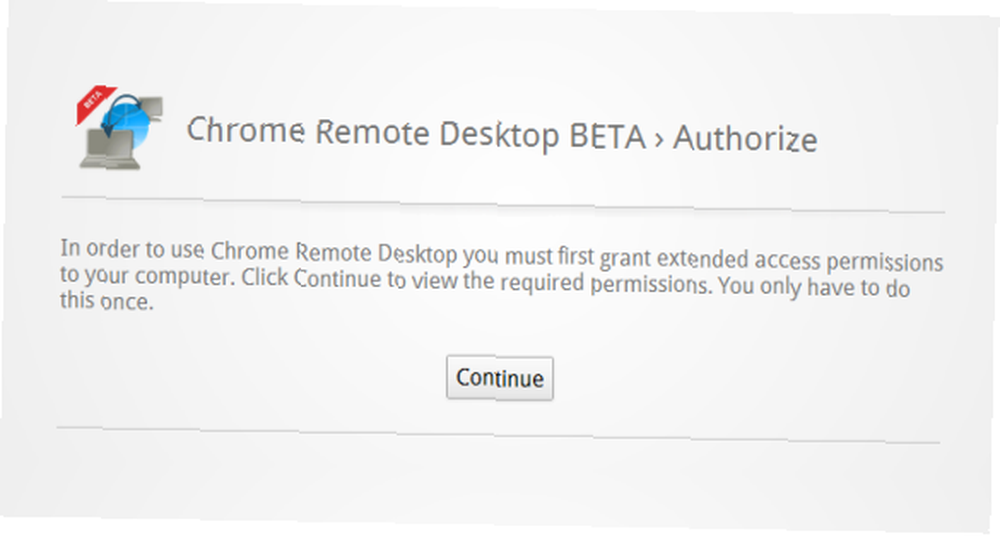This screenshot has width=1000, height=536.
Task: Click the word Chrome in the heading
Action: click(245, 130)
